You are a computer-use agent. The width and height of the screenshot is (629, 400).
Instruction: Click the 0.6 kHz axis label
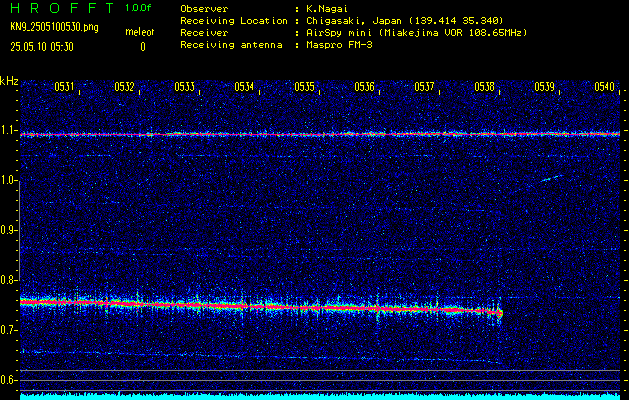[8, 380]
